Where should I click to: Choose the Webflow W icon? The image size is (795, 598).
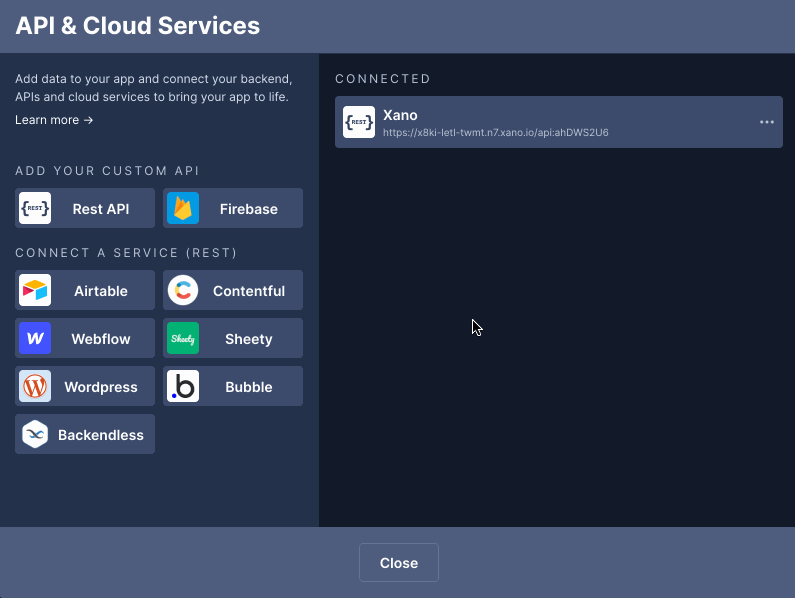click(35, 338)
